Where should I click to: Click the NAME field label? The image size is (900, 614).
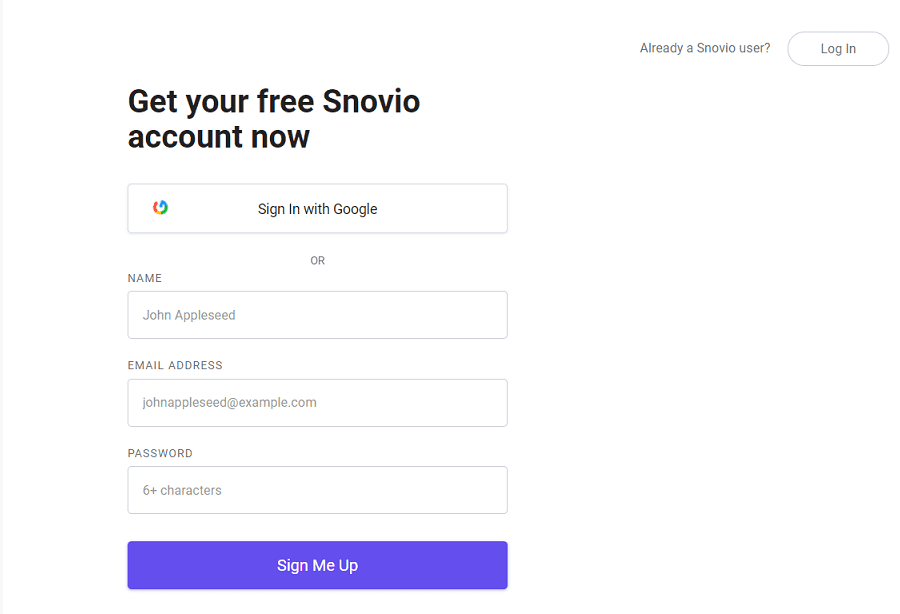click(x=145, y=278)
